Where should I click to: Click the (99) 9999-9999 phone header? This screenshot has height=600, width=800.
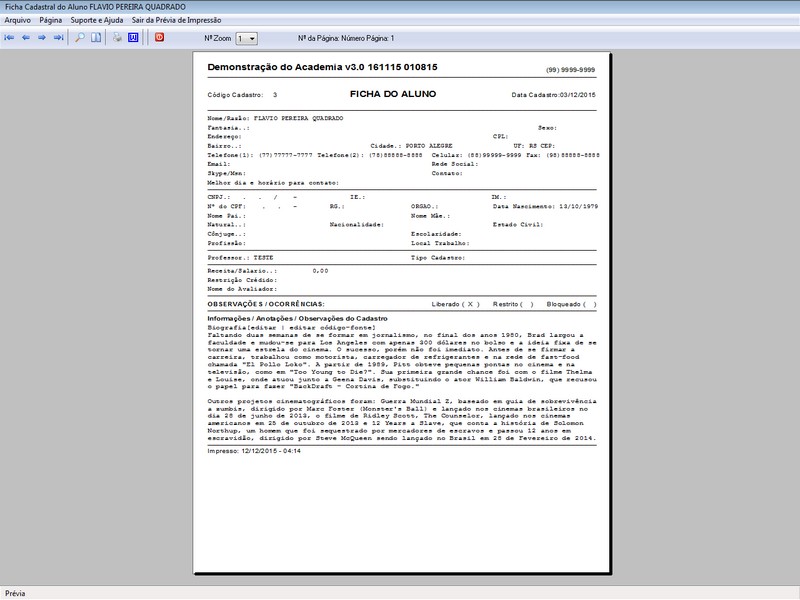click(570, 70)
